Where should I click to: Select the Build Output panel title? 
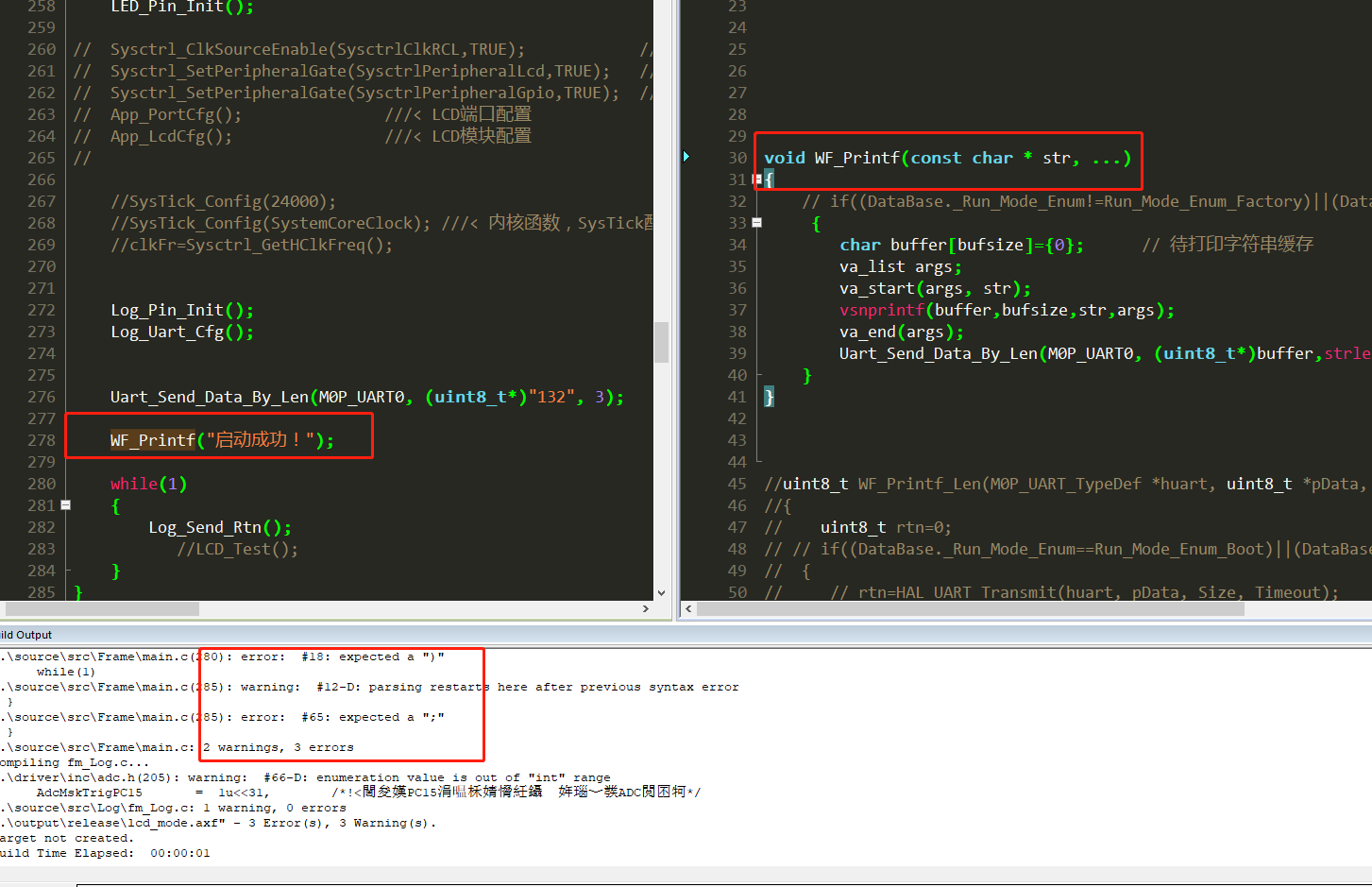pos(26,635)
